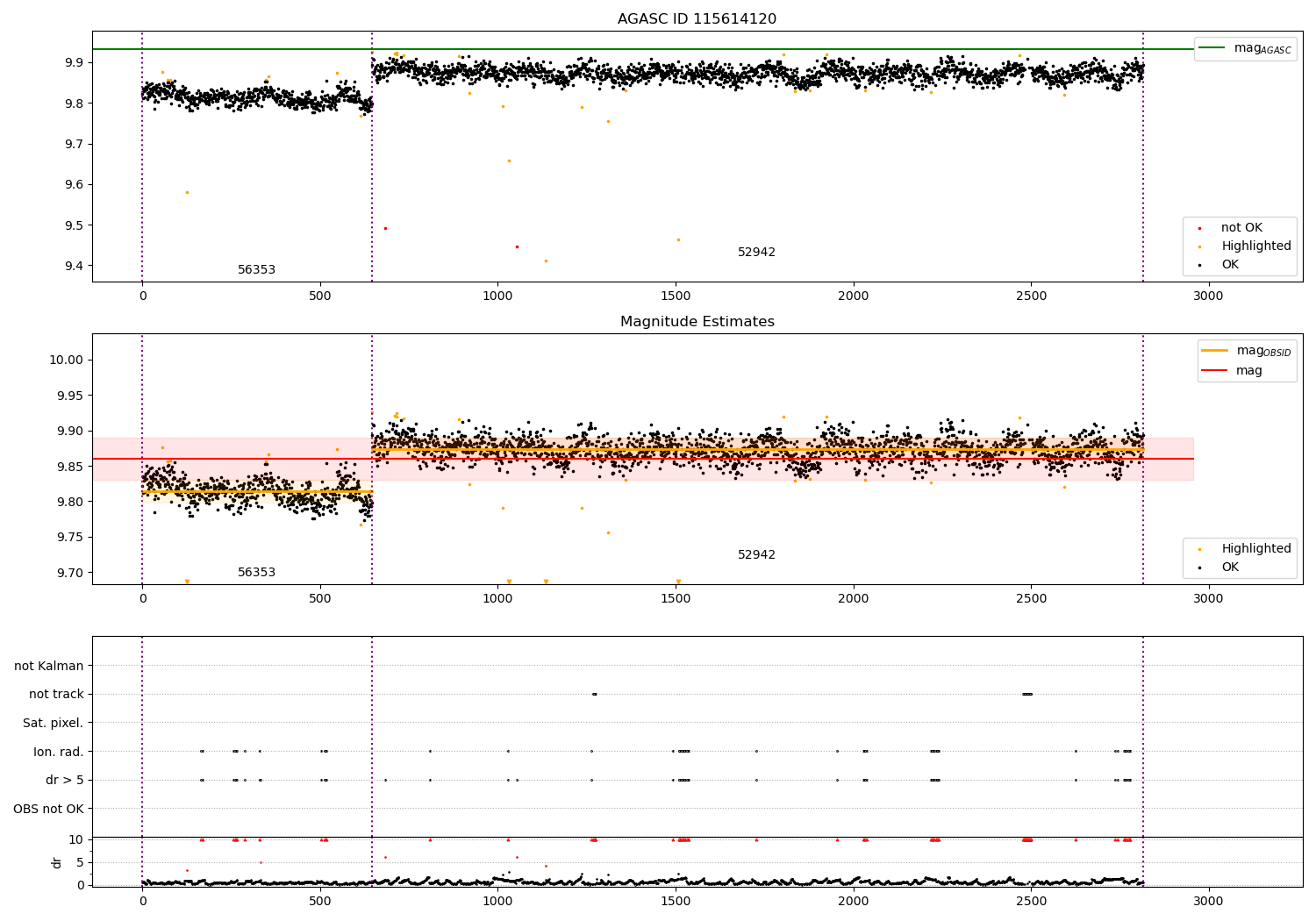Click the 'not Kalman' row label
Screen dimensions: 1316x921
click(x=49, y=667)
